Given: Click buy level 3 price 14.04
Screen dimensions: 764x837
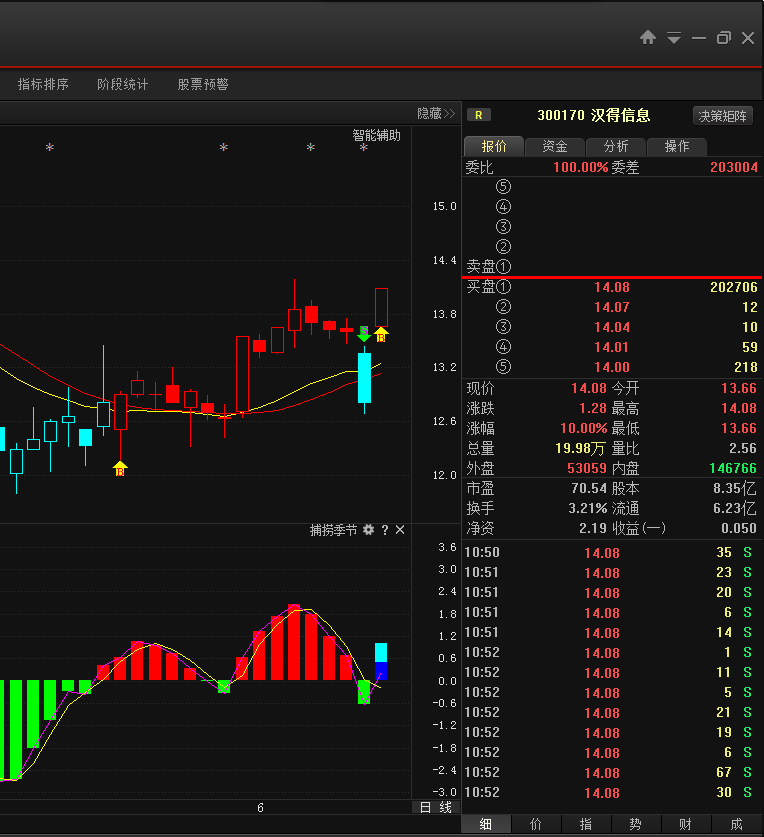Looking at the screenshot, I should (x=612, y=327).
